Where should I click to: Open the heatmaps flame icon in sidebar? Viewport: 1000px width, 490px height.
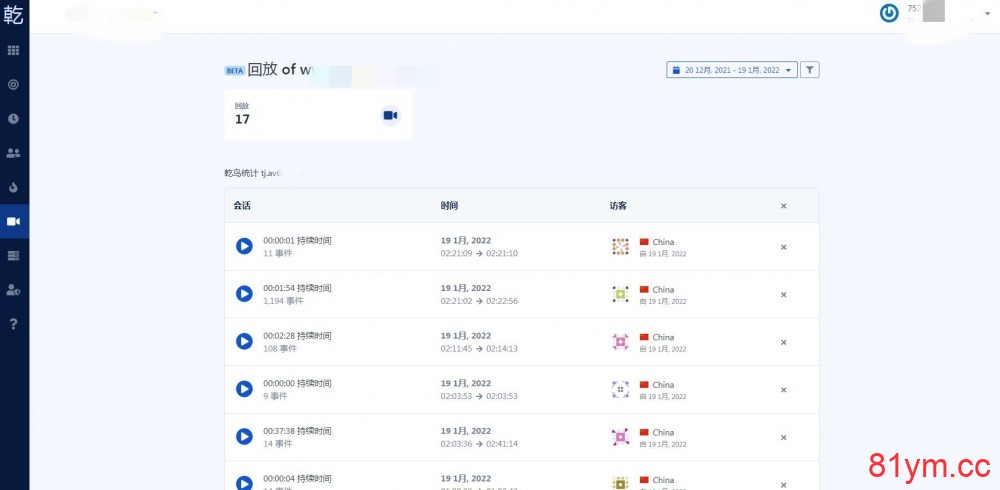click(13, 187)
